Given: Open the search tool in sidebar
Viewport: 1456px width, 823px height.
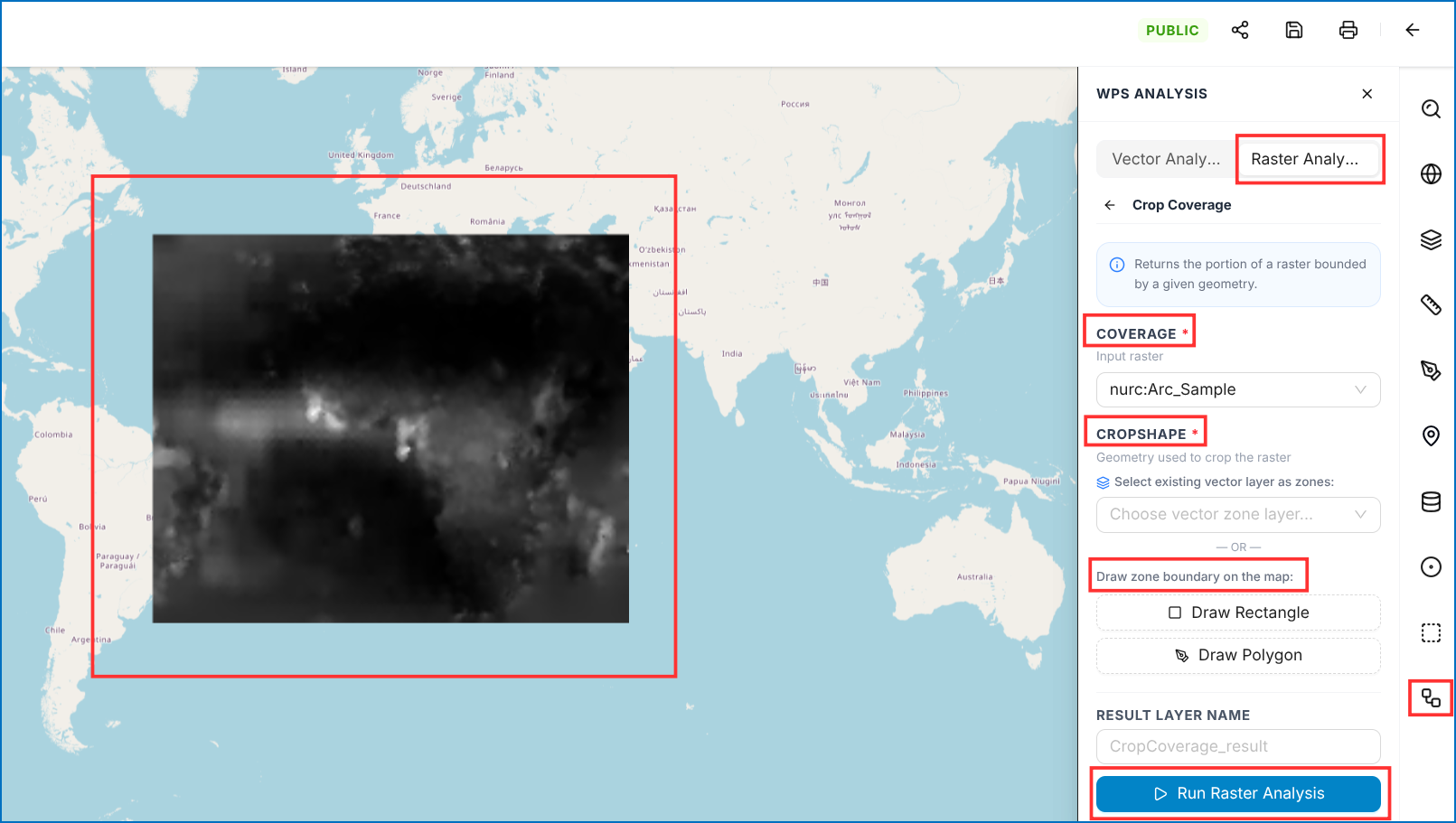Looking at the screenshot, I should point(1431,109).
